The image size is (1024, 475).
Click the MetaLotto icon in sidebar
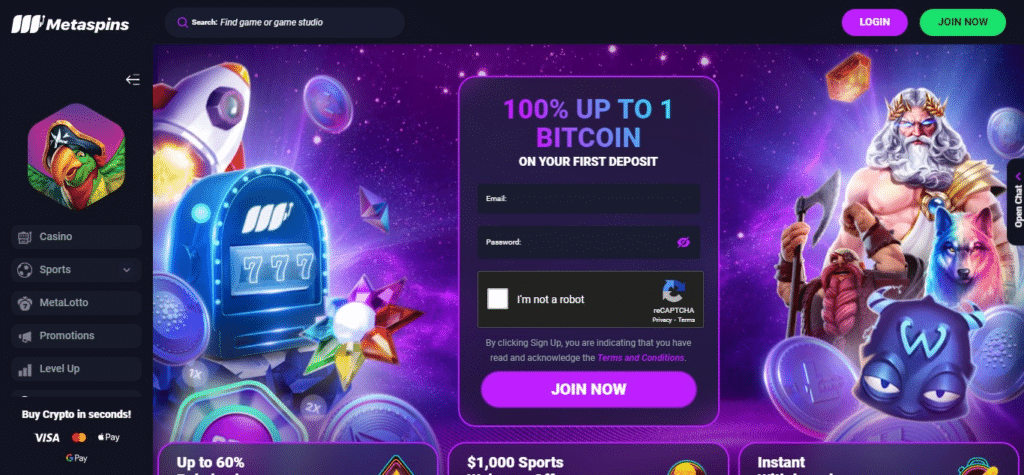tap(25, 303)
